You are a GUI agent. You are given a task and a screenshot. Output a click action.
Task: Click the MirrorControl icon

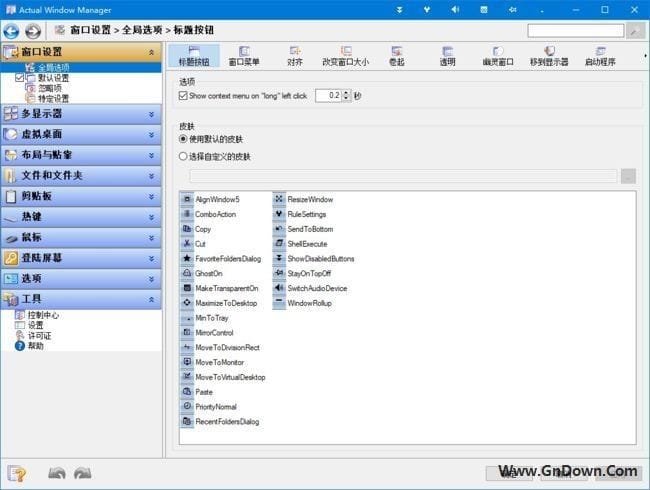pyautogui.click(x=187, y=332)
